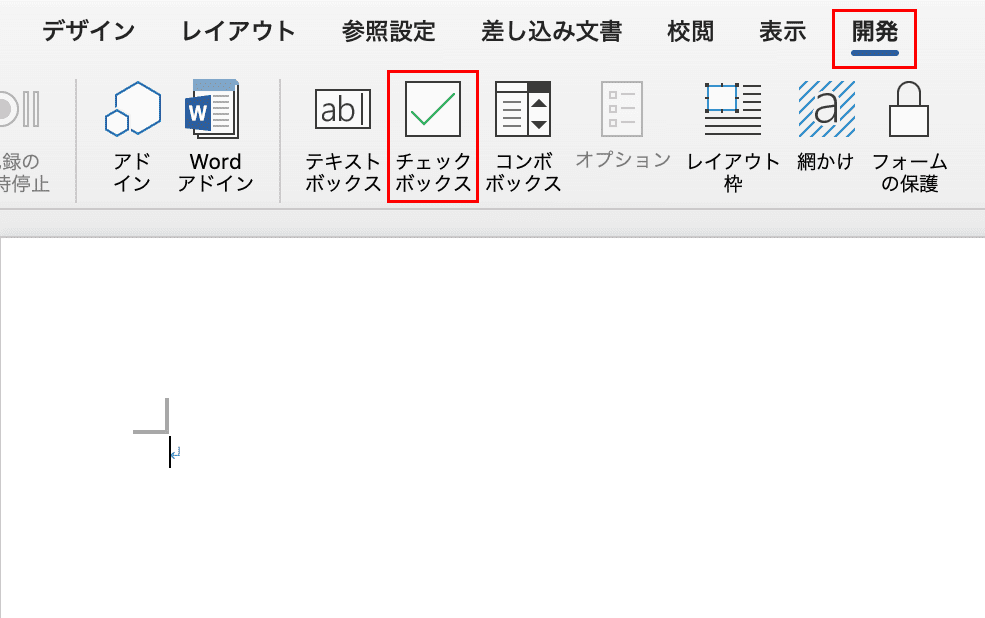Insert a コンボボックス form field
Viewport: 985px width, 618px height.
point(523,109)
